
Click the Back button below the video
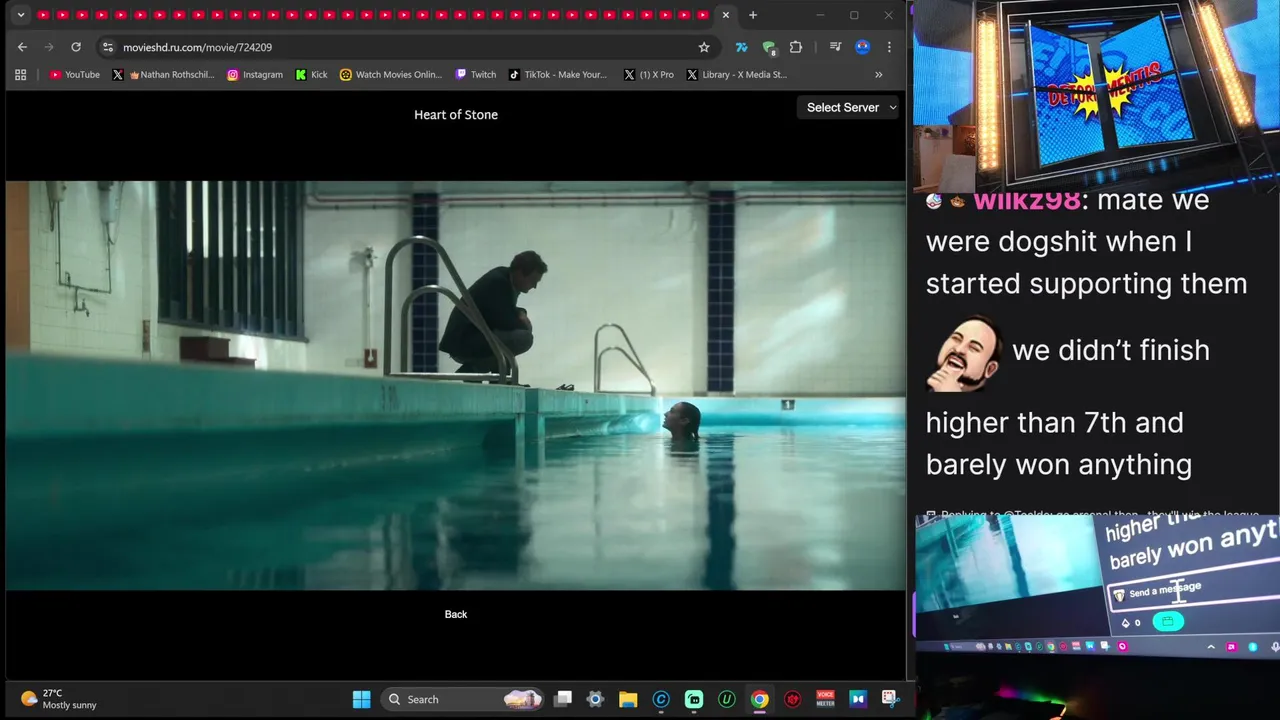coord(456,614)
